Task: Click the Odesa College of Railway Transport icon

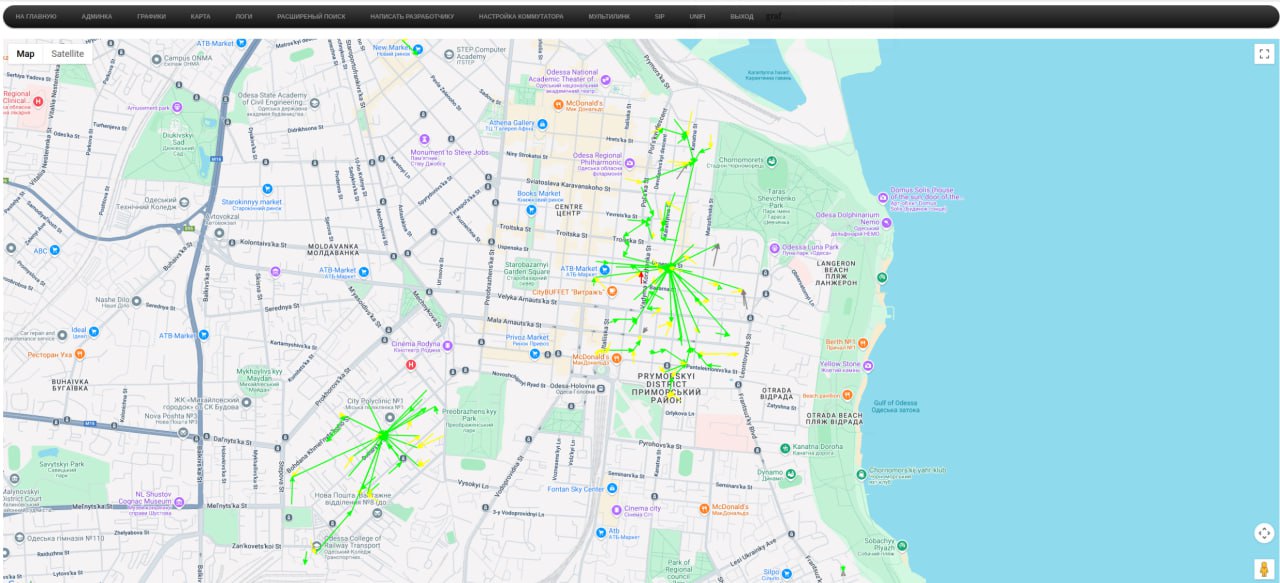Action: 316,546
